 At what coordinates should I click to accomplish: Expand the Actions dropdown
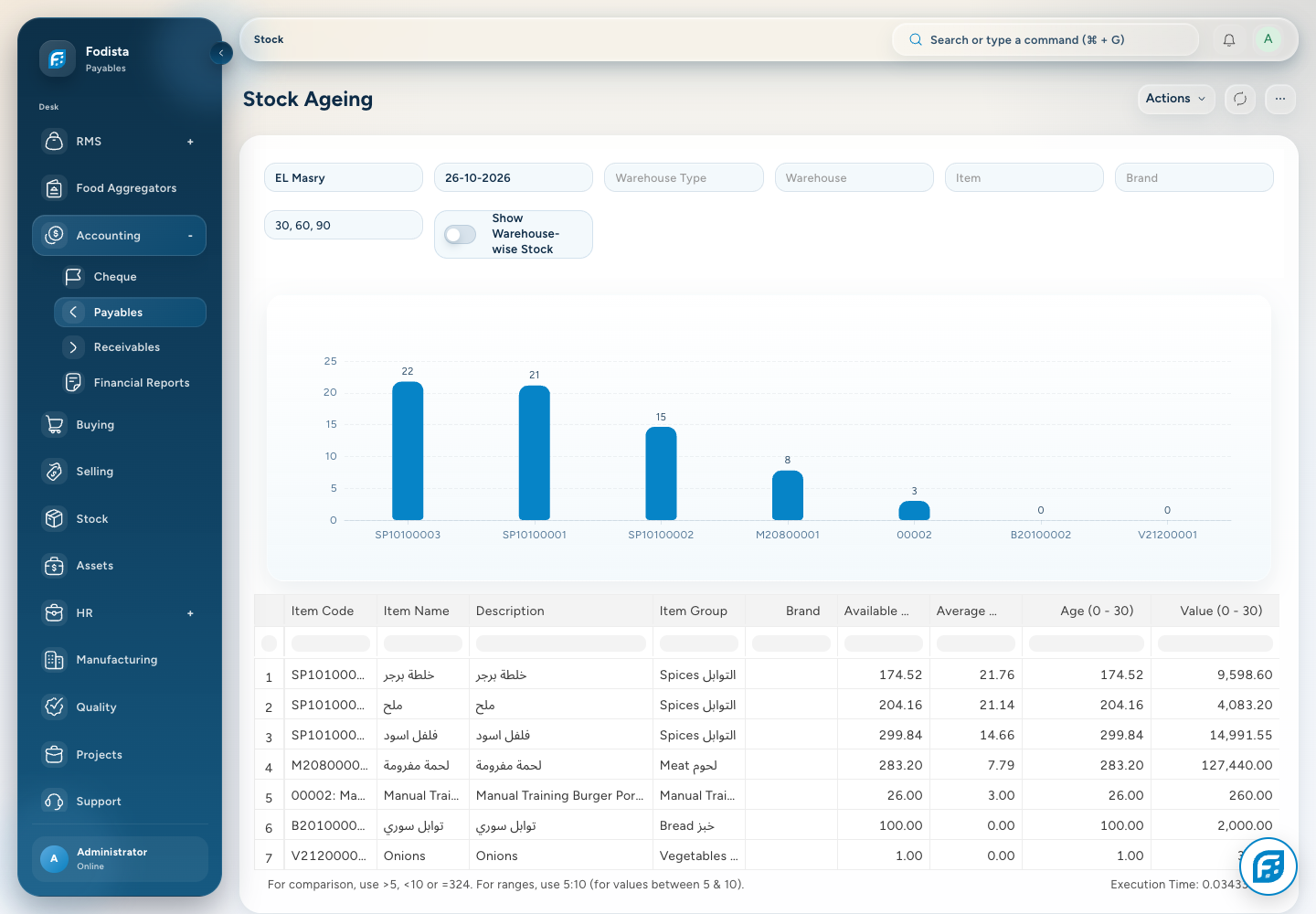(x=1175, y=99)
